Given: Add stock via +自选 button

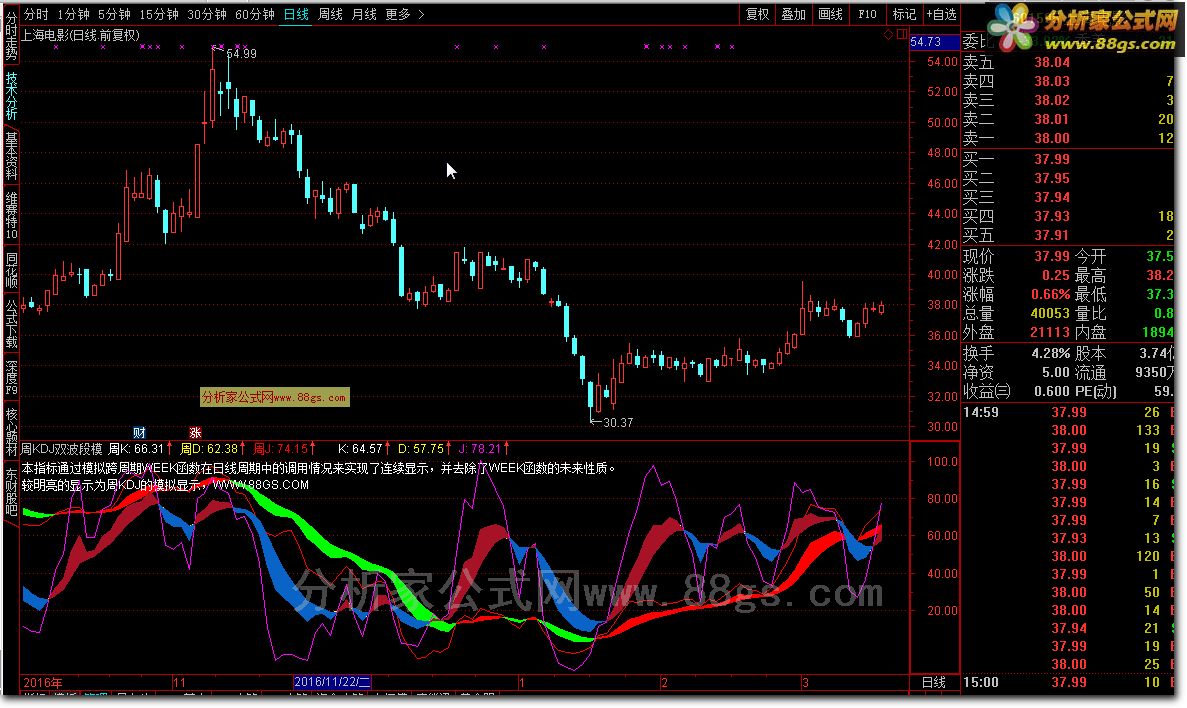Looking at the screenshot, I should [x=942, y=14].
